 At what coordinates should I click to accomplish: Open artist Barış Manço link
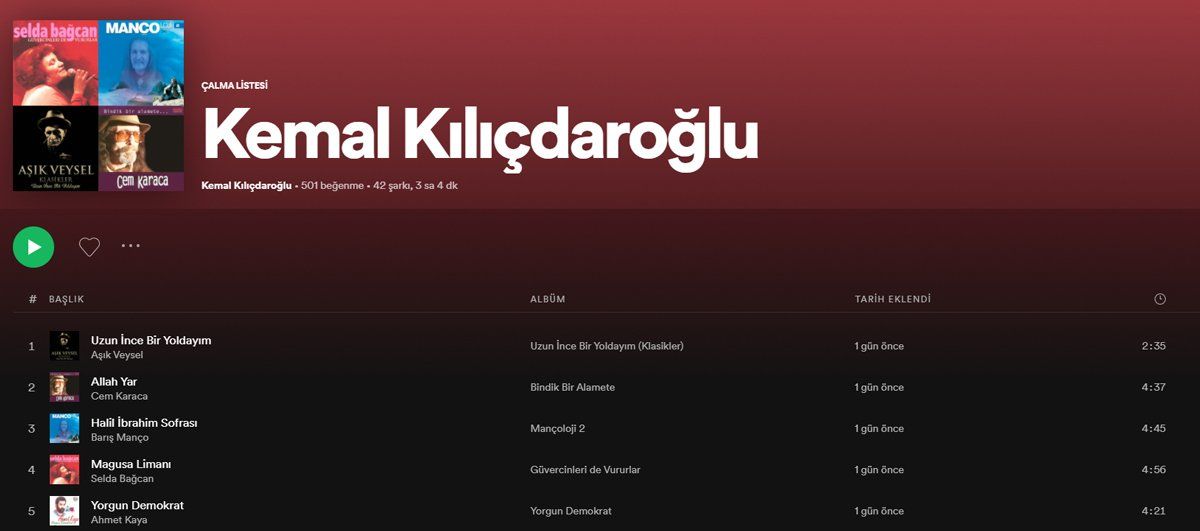119,437
